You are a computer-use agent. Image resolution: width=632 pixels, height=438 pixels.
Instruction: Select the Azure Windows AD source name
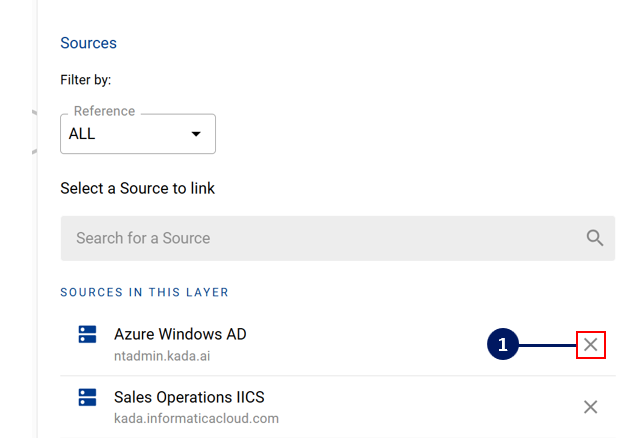coord(180,334)
